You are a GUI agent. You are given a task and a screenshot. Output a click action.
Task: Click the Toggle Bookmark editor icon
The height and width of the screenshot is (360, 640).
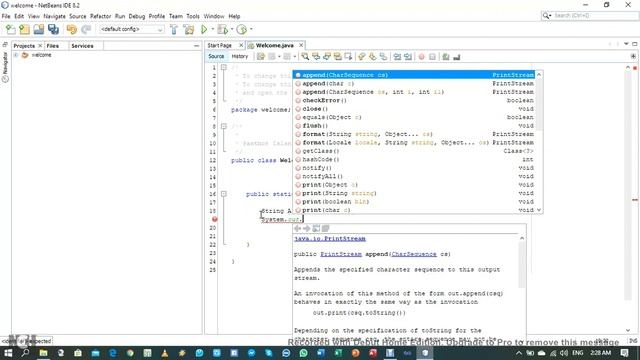(383, 57)
